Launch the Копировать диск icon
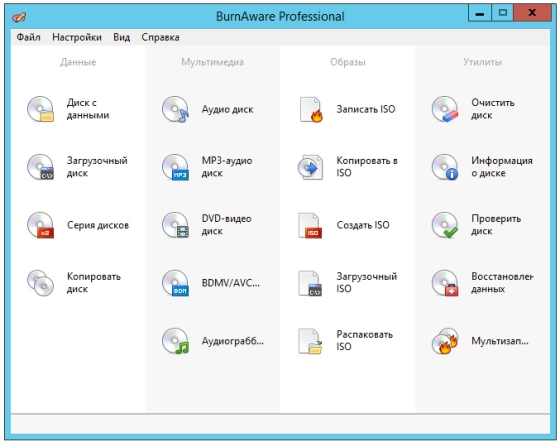 40,283
